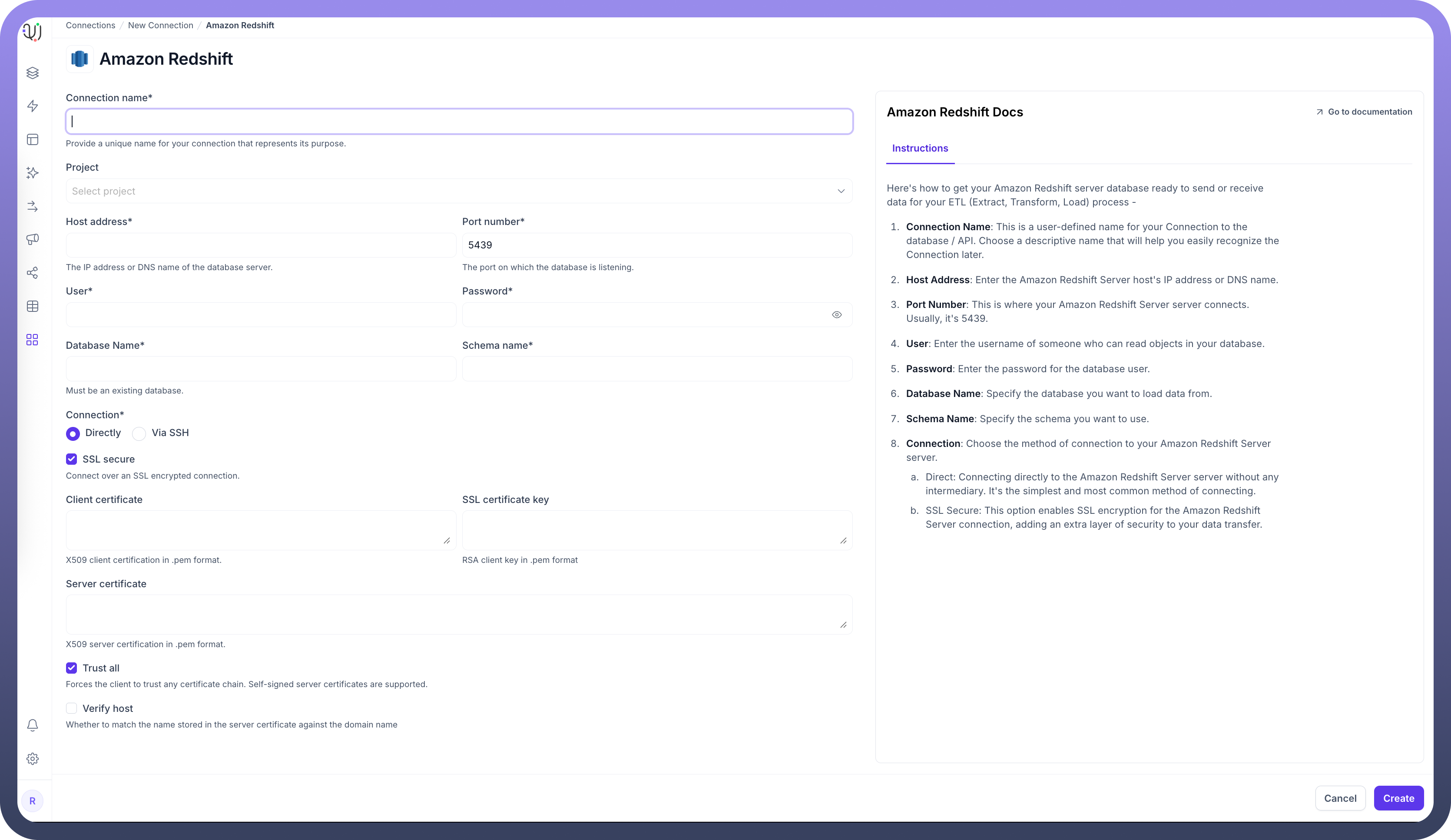Click the Host address input field
This screenshot has height=840, width=1451.
(x=261, y=245)
